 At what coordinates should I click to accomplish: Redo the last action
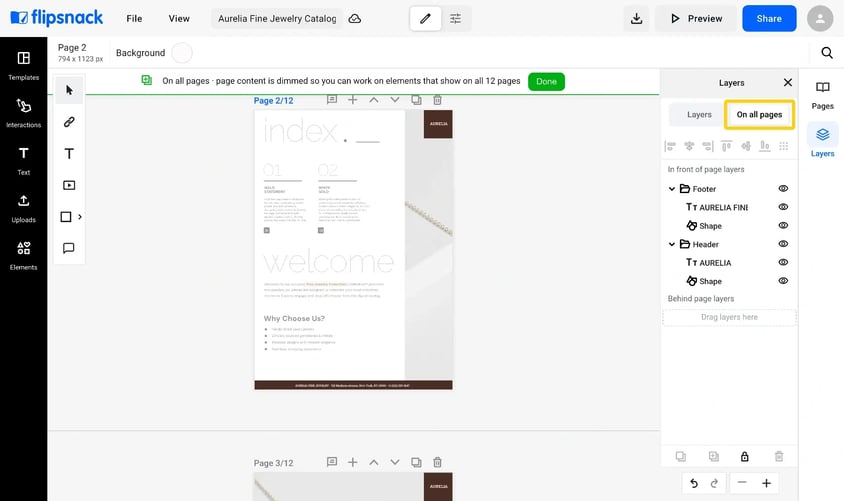pos(714,483)
